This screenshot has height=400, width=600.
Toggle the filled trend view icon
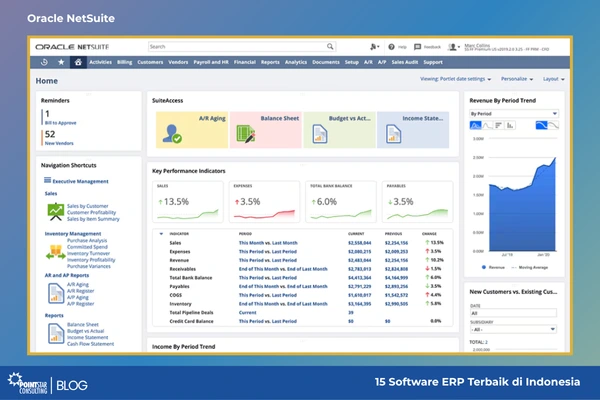[x=541, y=125]
